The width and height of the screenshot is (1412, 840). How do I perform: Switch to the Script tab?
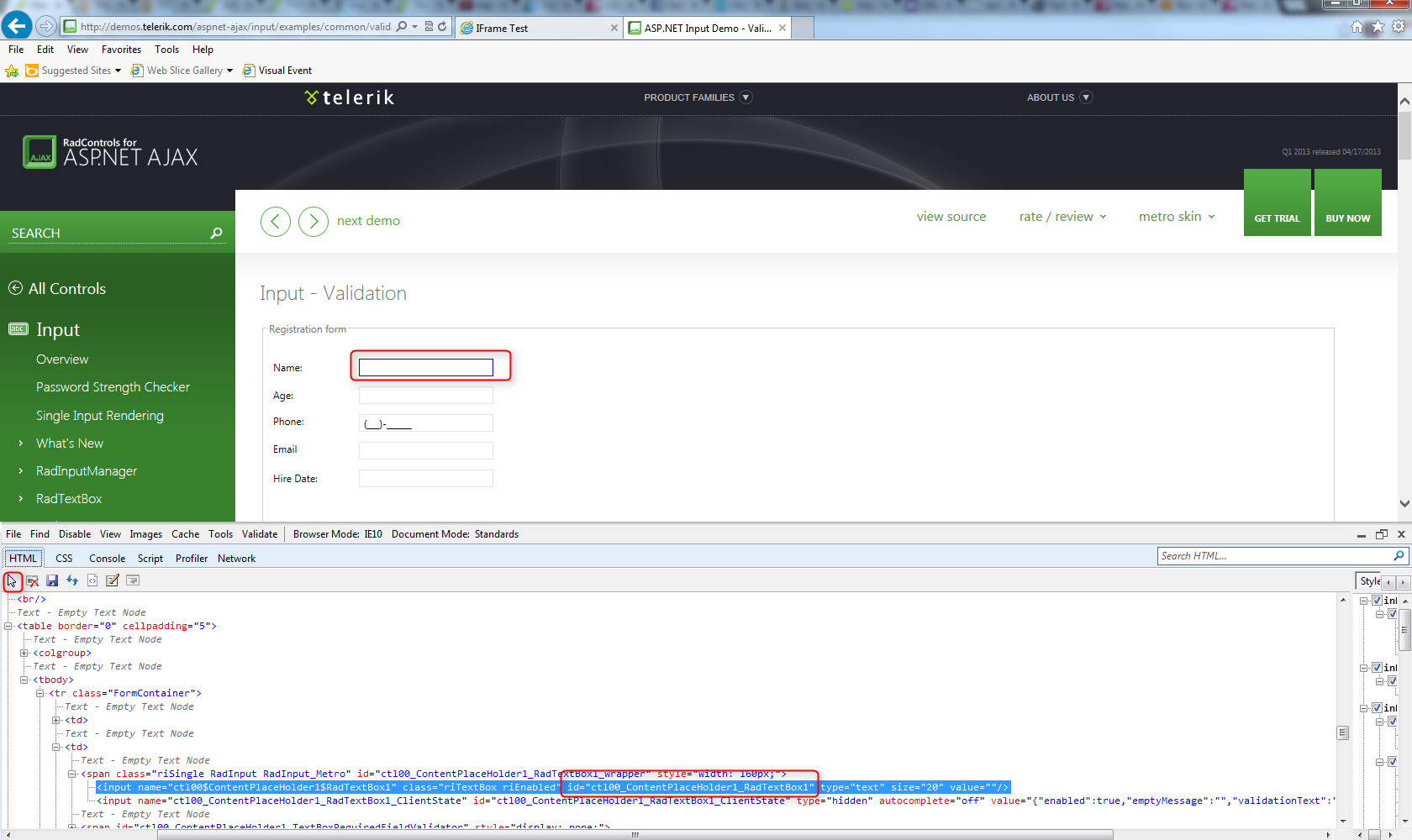pyautogui.click(x=150, y=559)
